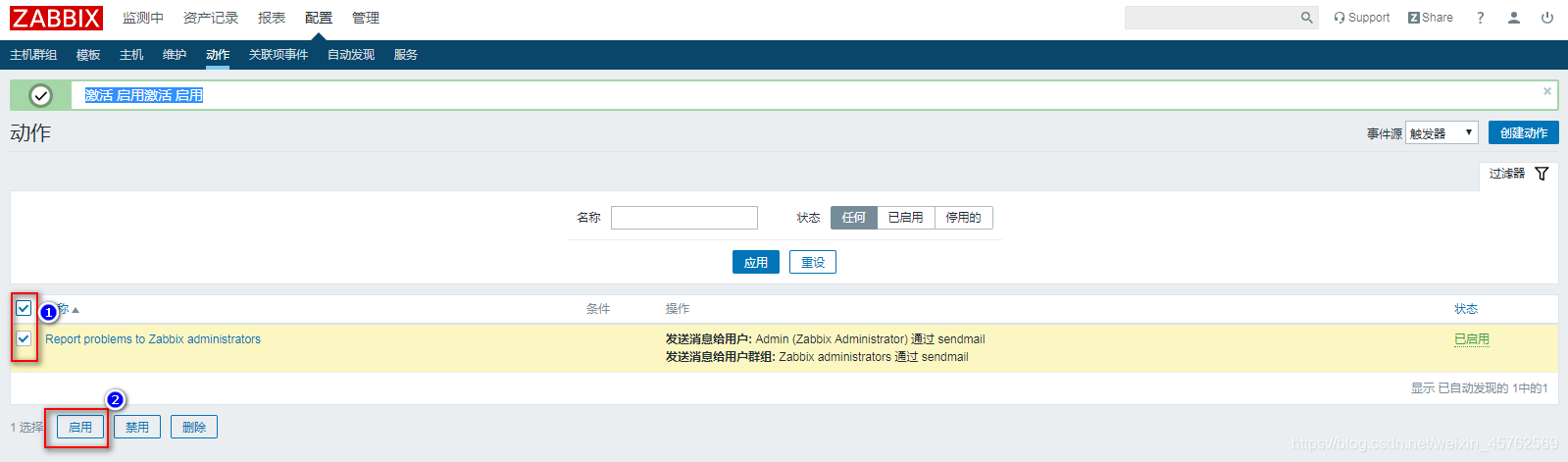Screen dimensions: 1568x462
Task: Go to the 主机群组 submenu
Action: tap(33, 55)
